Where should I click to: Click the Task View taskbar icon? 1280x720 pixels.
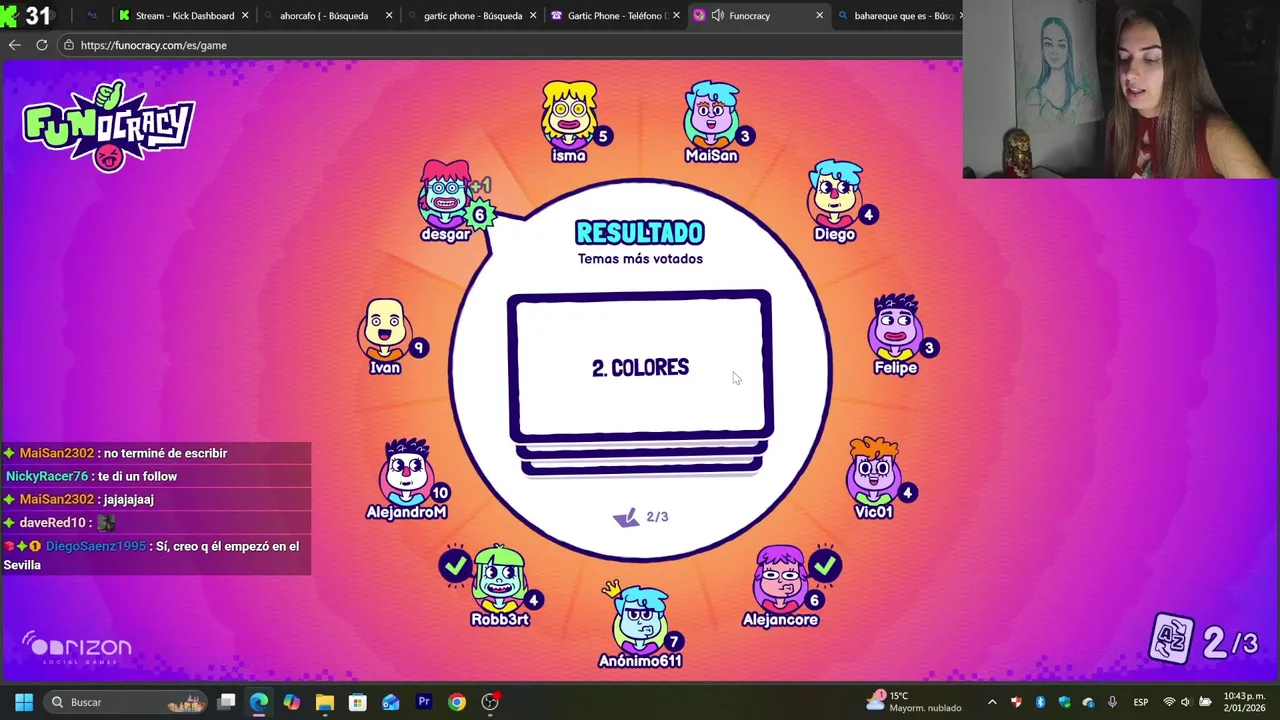coord(227,702)
